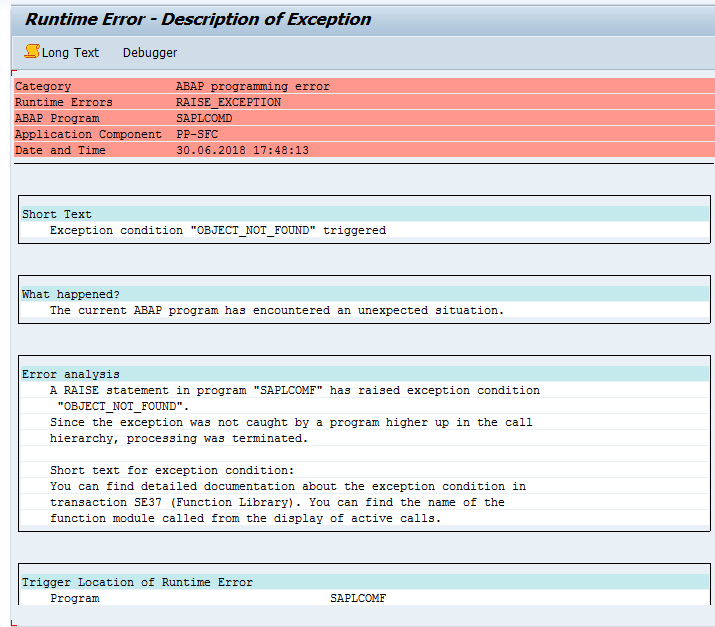Screen dimensions: 715x627
Task: Click the PP-SFC application component value
Action: (200, 135)
